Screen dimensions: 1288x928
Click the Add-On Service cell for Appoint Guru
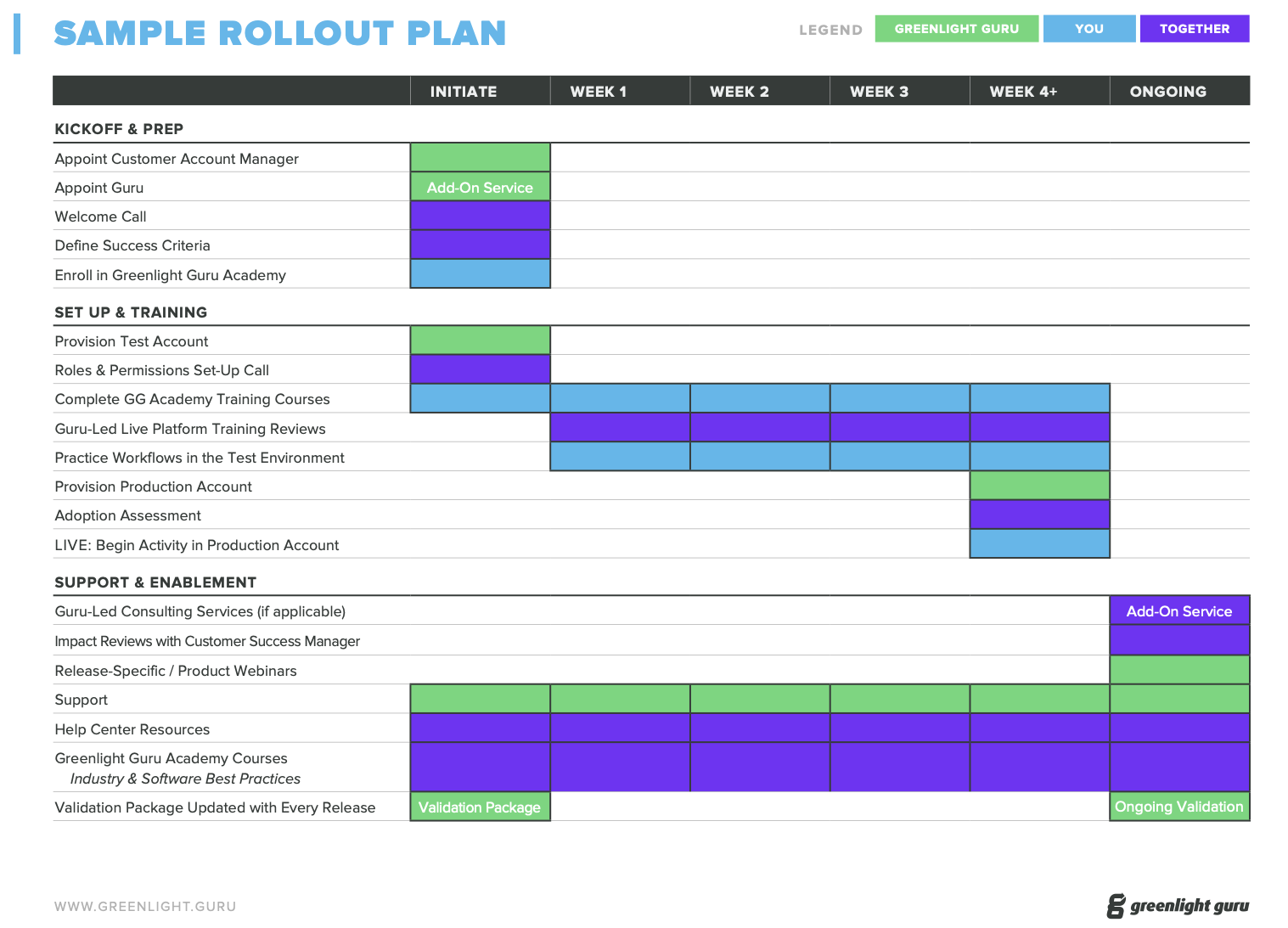(480, 188)
